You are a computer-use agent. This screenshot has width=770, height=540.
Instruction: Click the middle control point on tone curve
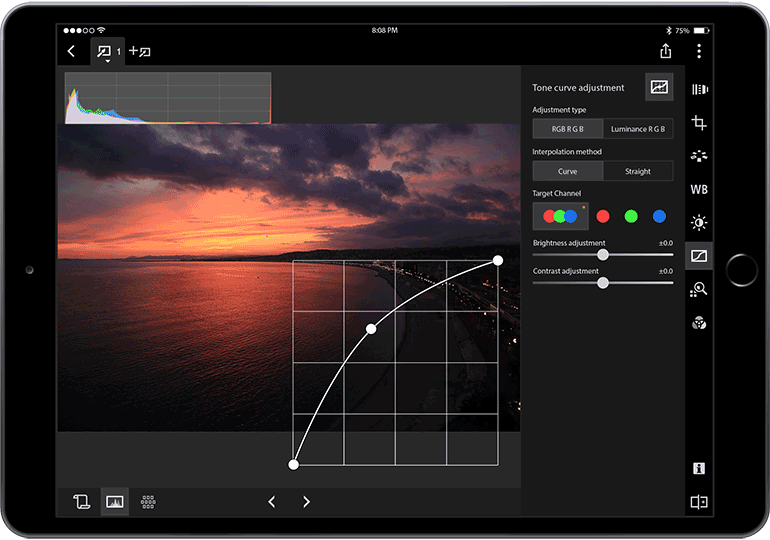pyautogui.click(x=371, y=328)
